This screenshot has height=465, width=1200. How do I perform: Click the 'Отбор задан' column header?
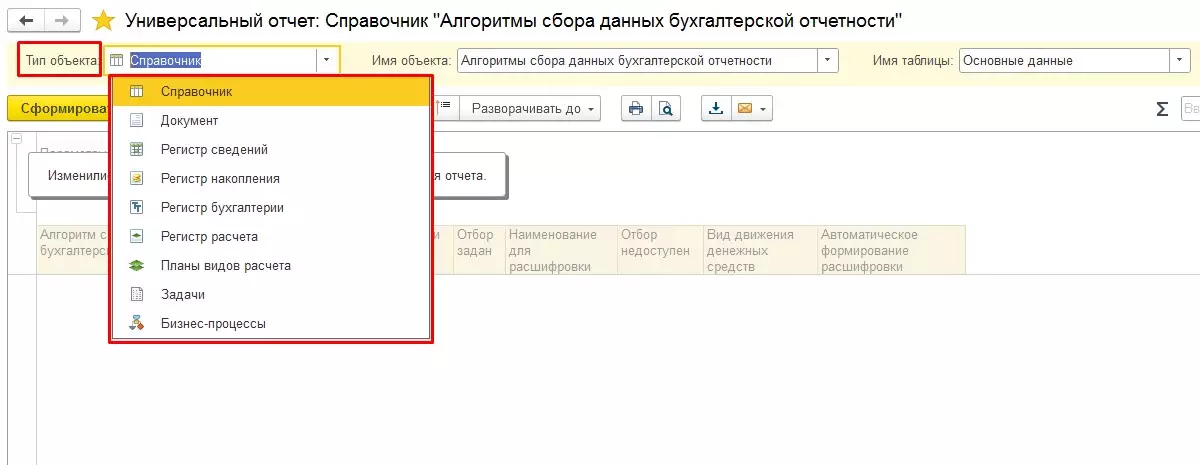click(478, 249)
